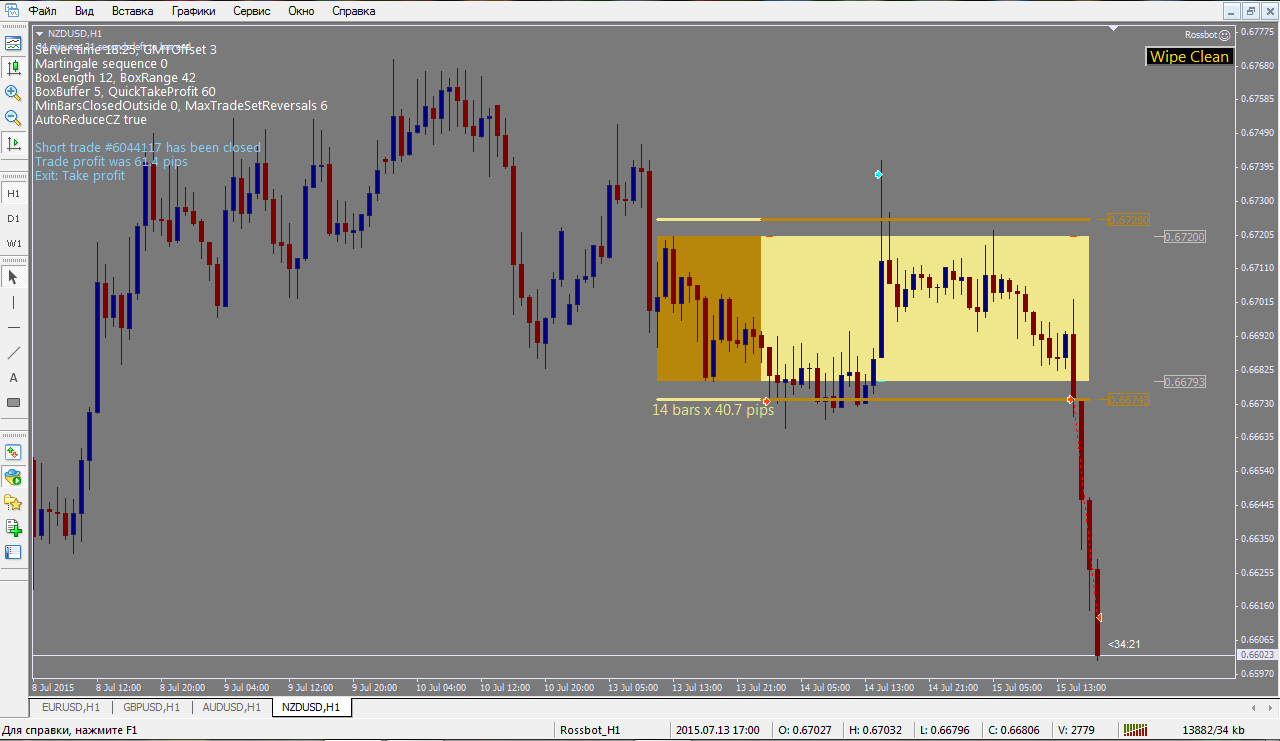Click the New Order document-plus icon

pyautogui.click(x=13, y=527)
